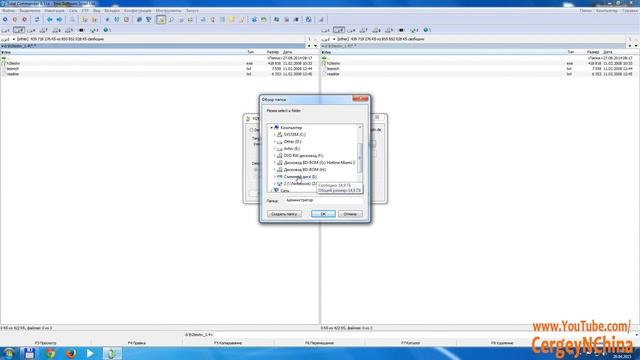640x360 pixels.
Task: Select drive g in right panel drive bar
Action: coord(376,30)
